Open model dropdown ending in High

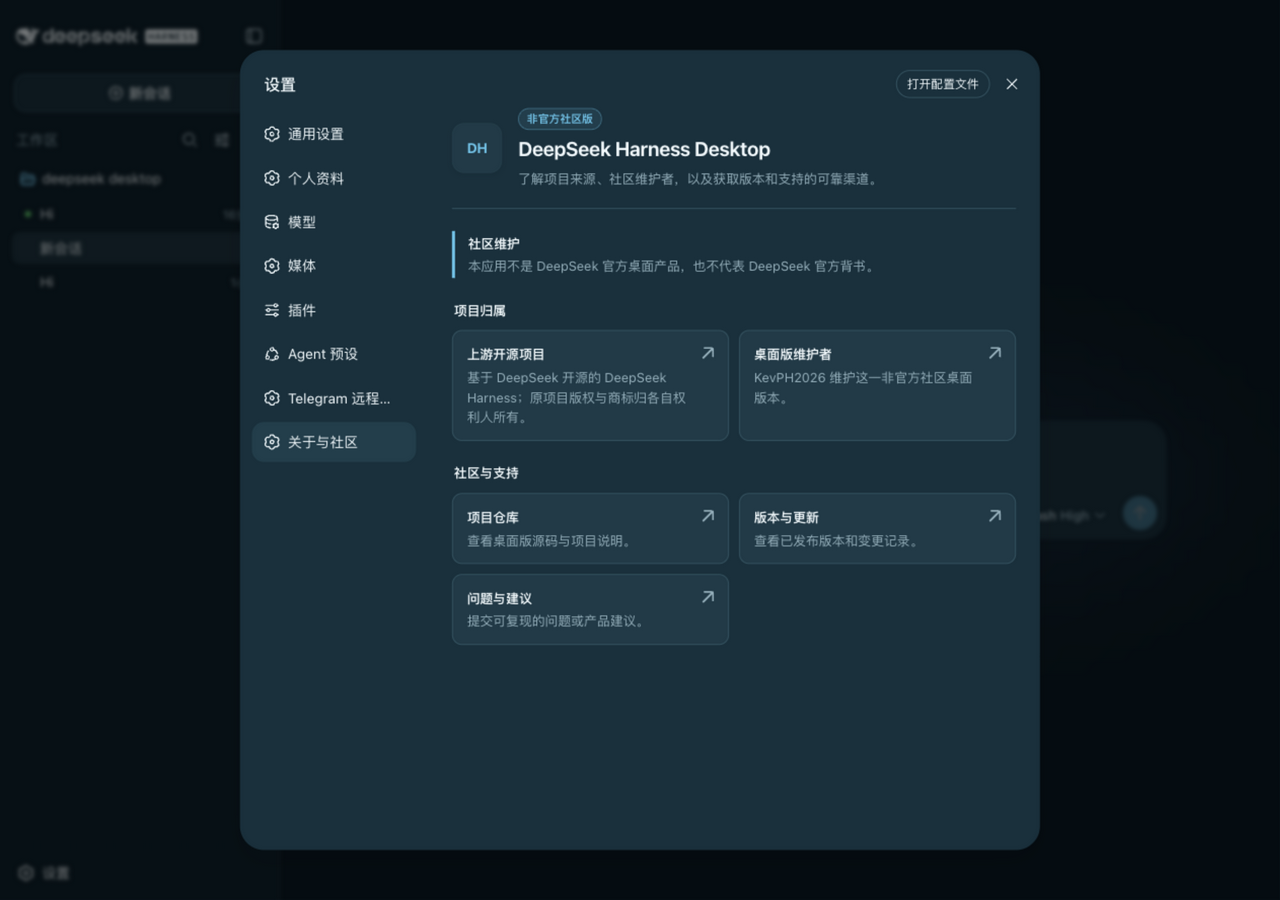click(1073, 516)
